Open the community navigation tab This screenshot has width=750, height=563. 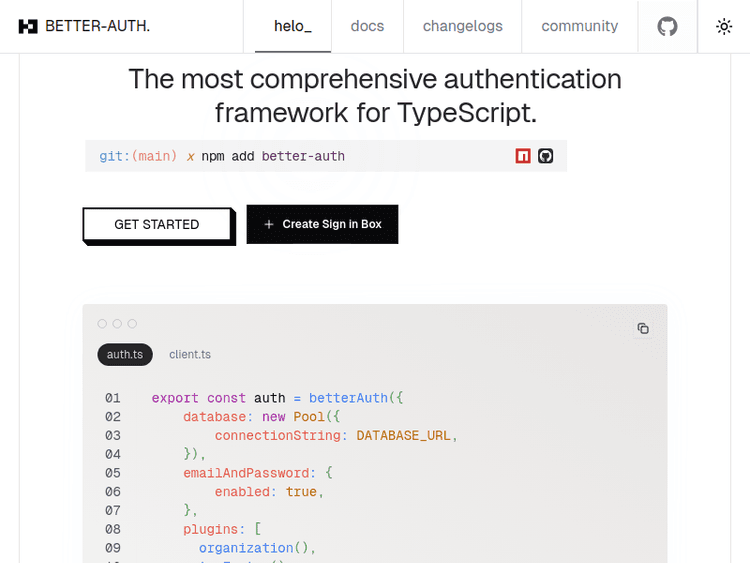click(x=580, y=26)
